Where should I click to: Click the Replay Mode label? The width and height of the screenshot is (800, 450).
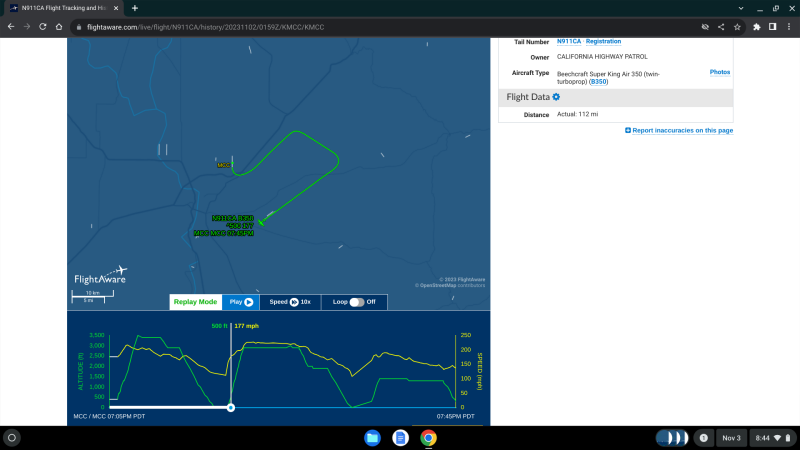[195, 302]
